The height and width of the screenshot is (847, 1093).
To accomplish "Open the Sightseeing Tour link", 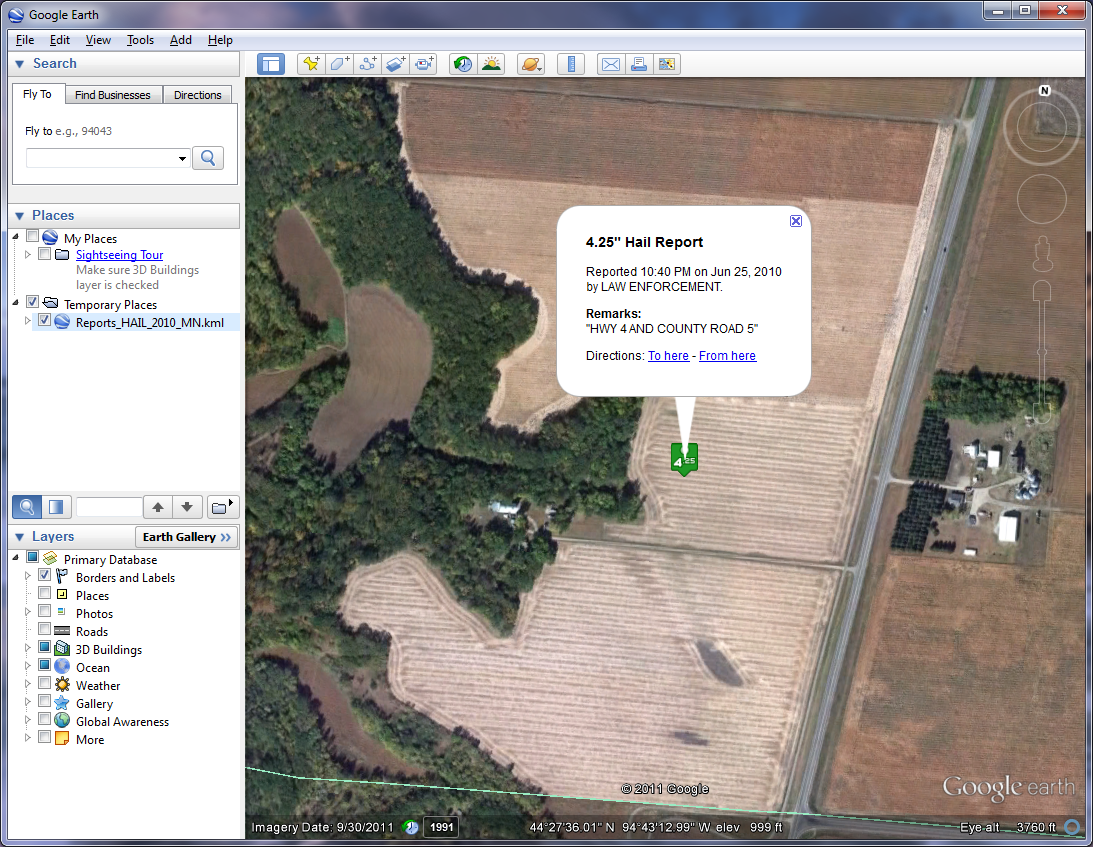I will [x=119, y=255].
